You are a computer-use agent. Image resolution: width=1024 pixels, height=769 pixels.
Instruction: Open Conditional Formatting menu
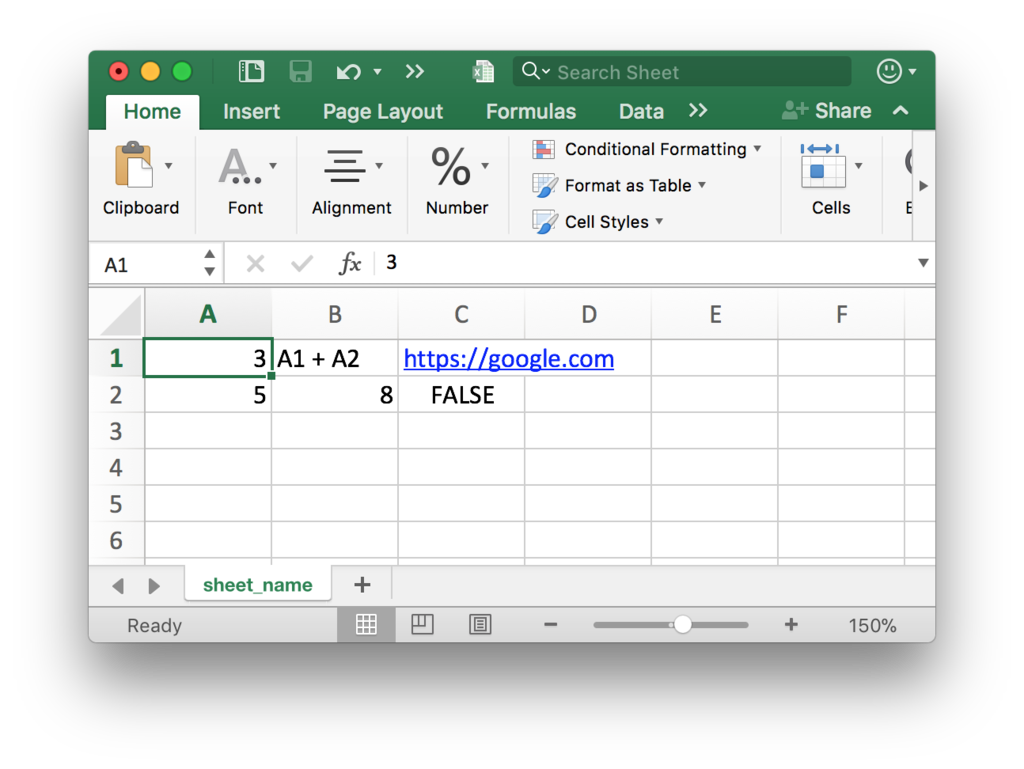pyautogui.click(x=647, y=149)
